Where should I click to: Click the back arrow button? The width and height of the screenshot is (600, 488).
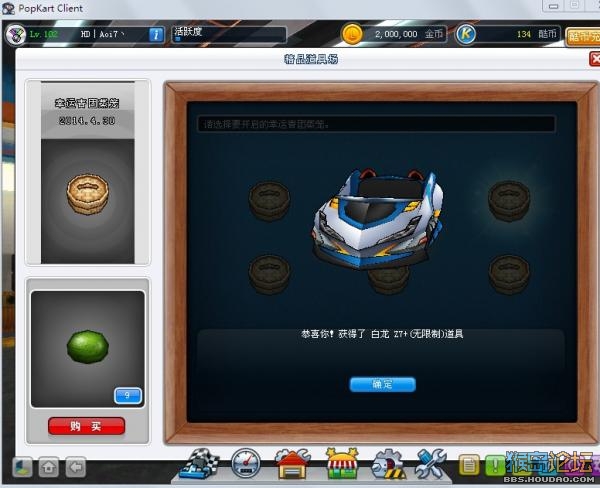pos(76,467)
